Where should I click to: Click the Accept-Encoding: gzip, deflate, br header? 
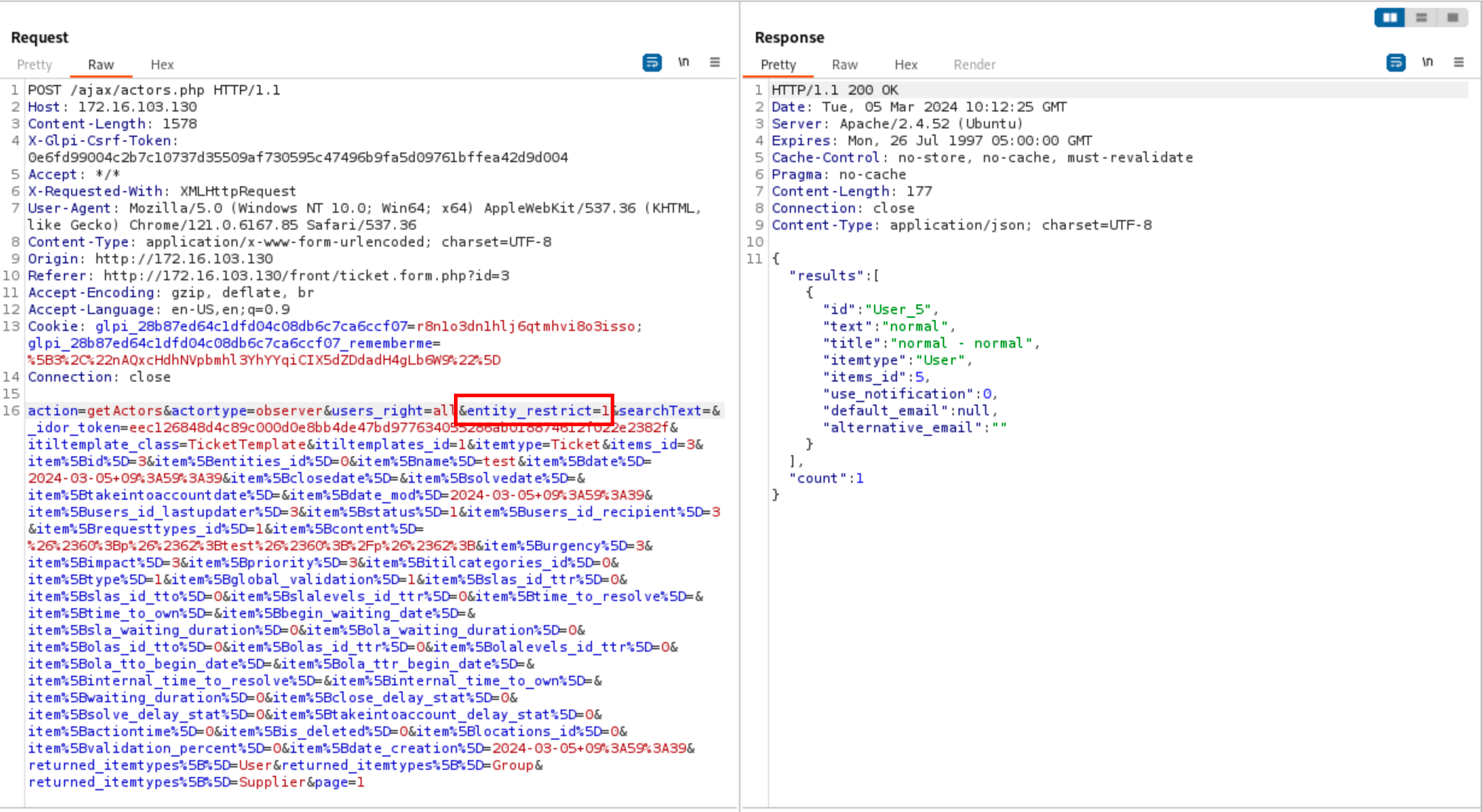[171, 292]
